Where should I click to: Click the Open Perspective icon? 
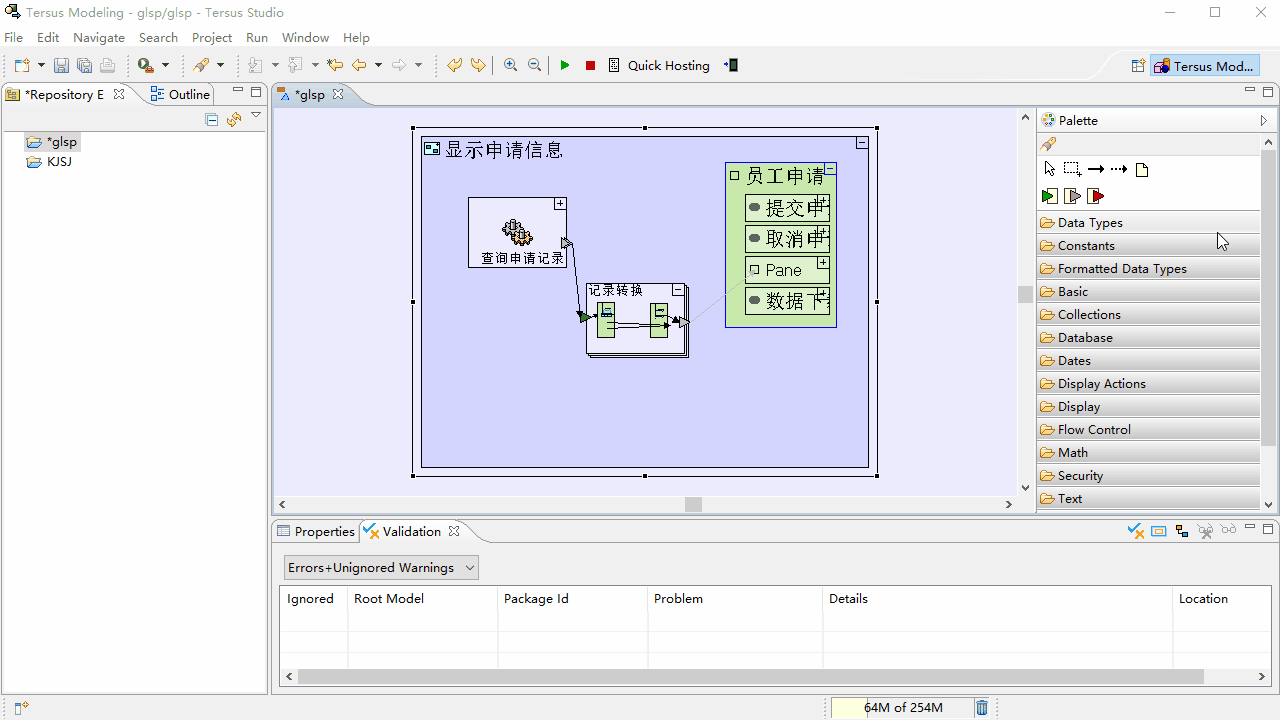click(x=1138, y=66)
